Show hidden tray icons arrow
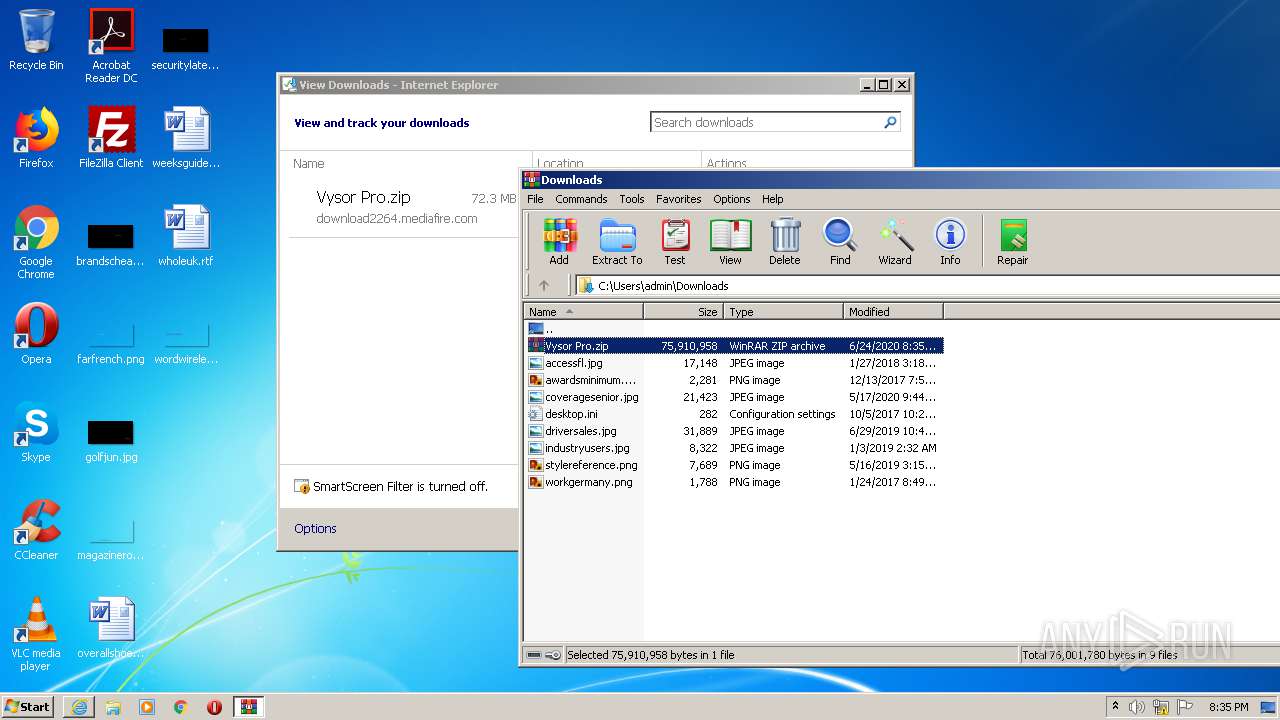This screenshot has width=1280, height=720. click(x=1116, y=707)
